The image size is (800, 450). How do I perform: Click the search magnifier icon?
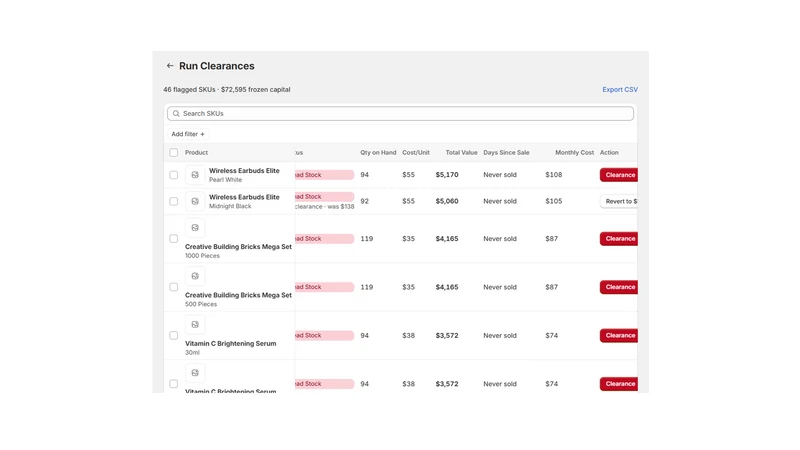pos(176,114)
